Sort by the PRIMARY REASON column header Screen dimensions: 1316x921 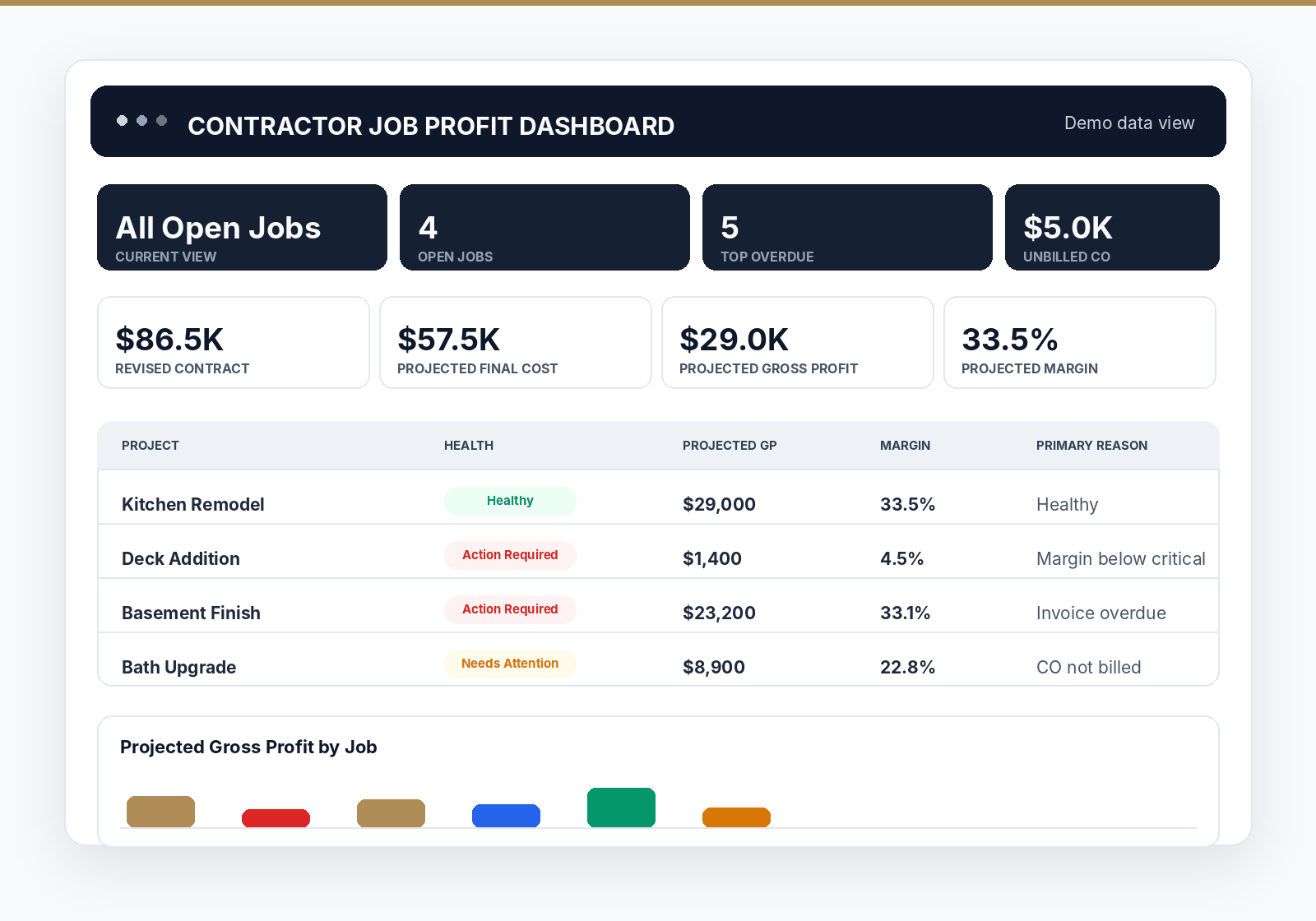point(1091,446)
